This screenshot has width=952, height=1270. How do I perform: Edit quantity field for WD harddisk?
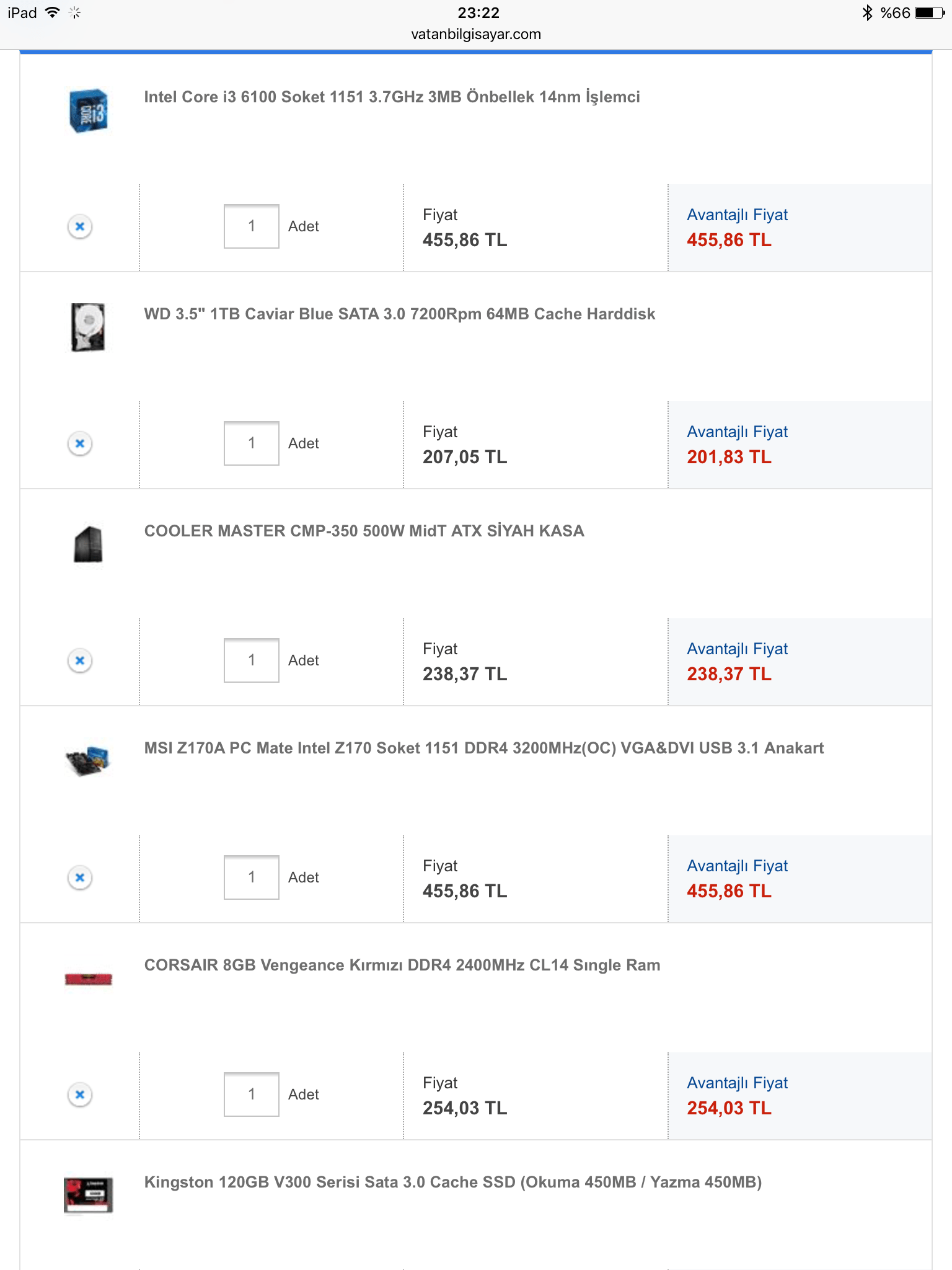tap(251, 443)
